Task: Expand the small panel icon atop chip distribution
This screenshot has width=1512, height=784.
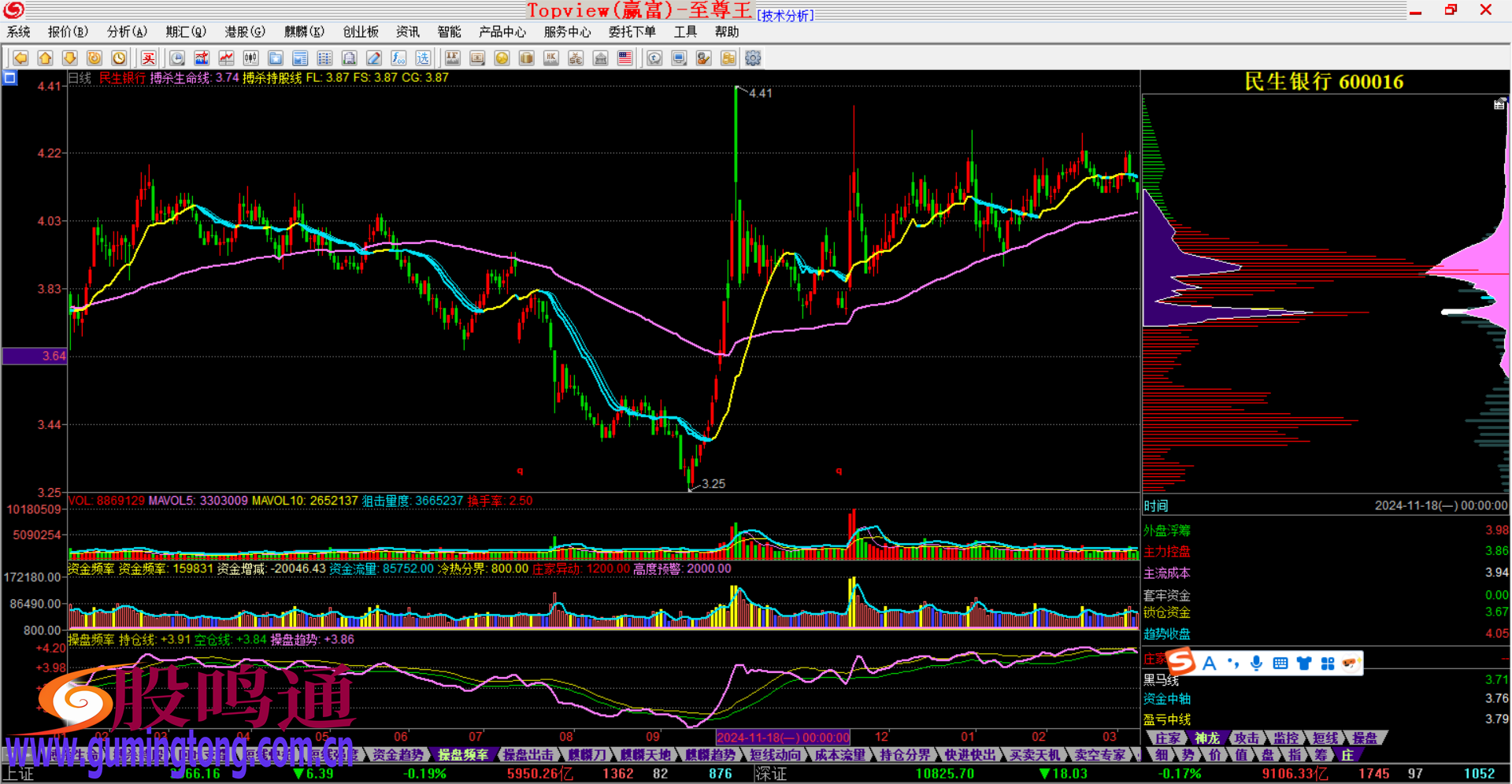Action: click(1499, 104)
